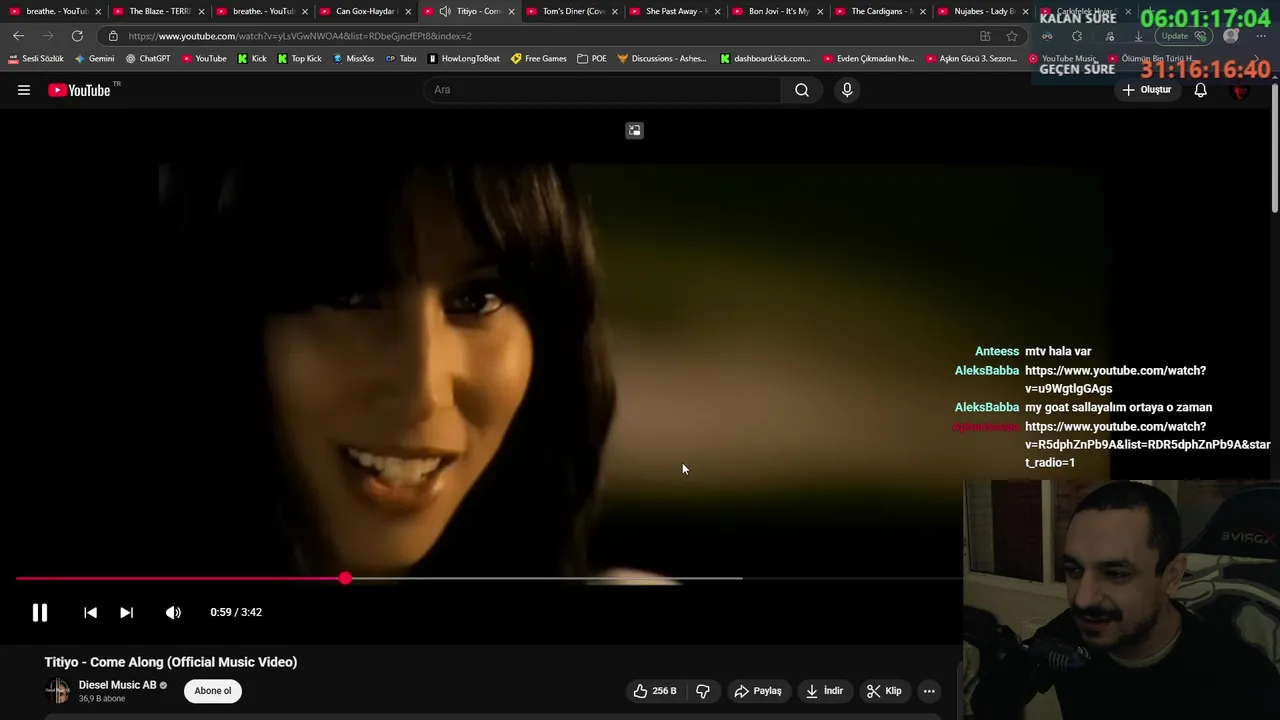Open browser downloads arrow icon
The image size is (1280, 720).
pos(1138,36)
